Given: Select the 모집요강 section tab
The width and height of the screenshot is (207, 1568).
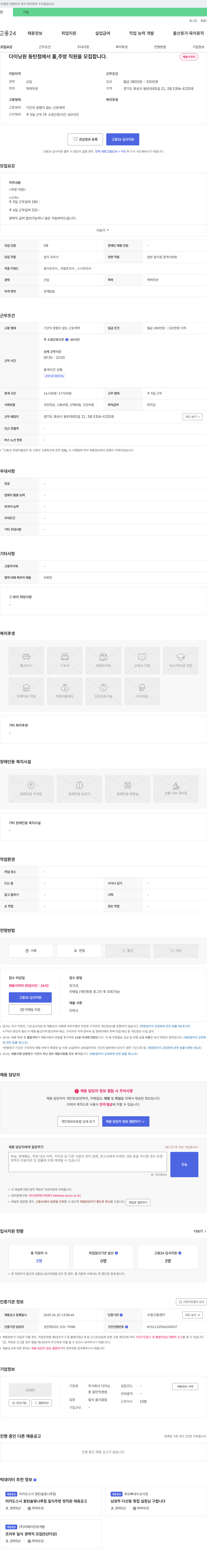Looking at the screenshot, I should tap(6, 47).
